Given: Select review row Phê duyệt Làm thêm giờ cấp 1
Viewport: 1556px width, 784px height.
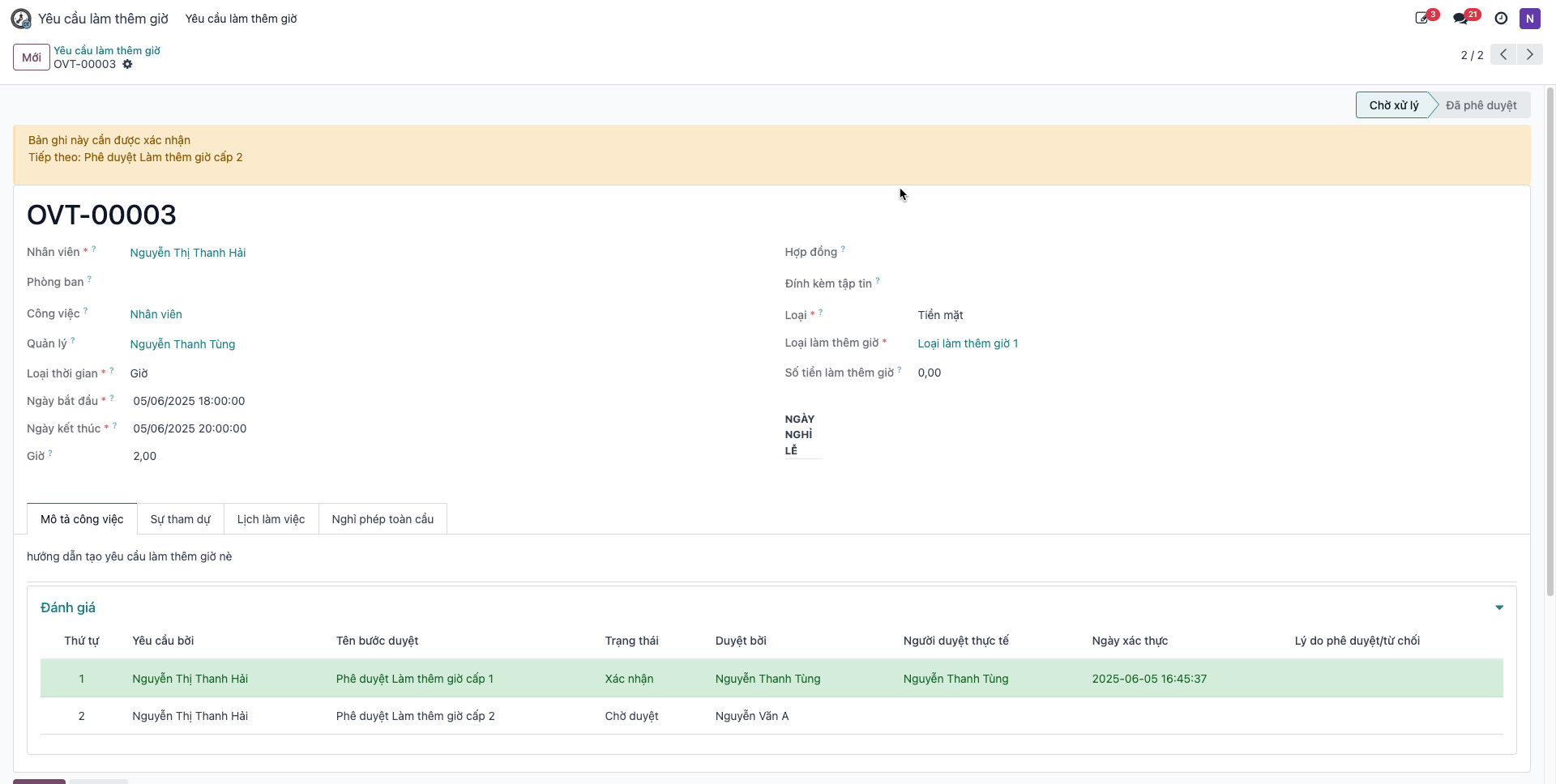Looking at the screenshot, I should pos(772,679).
